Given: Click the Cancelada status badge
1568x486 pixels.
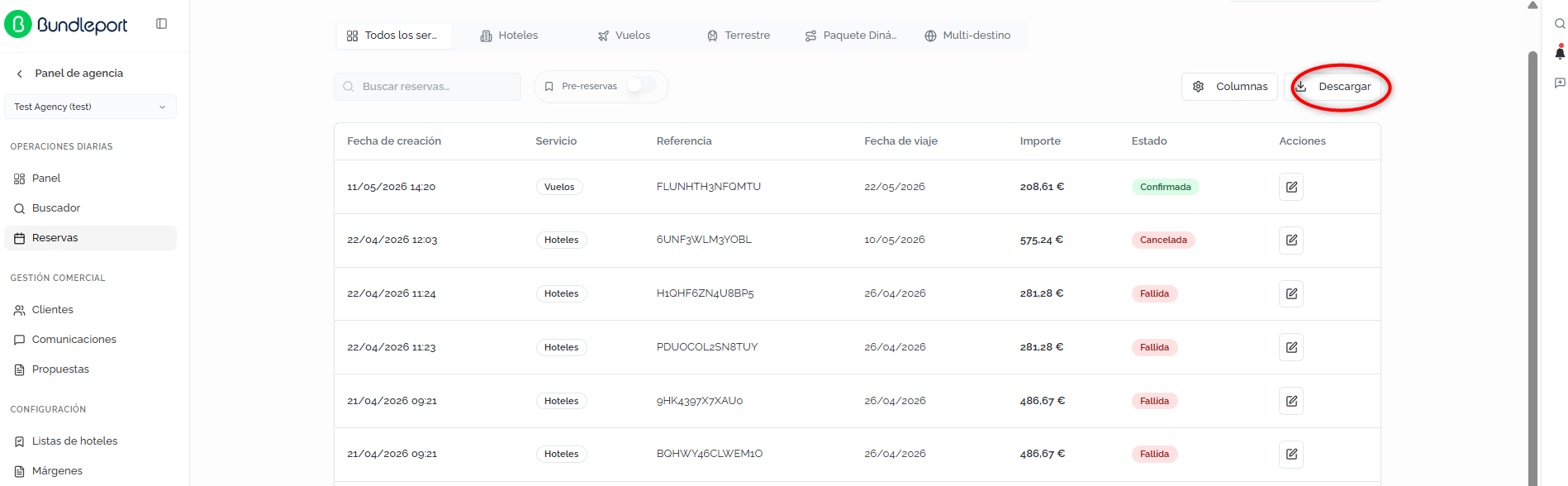Looking at the screenshot, I should click(x=1163, y=241).
